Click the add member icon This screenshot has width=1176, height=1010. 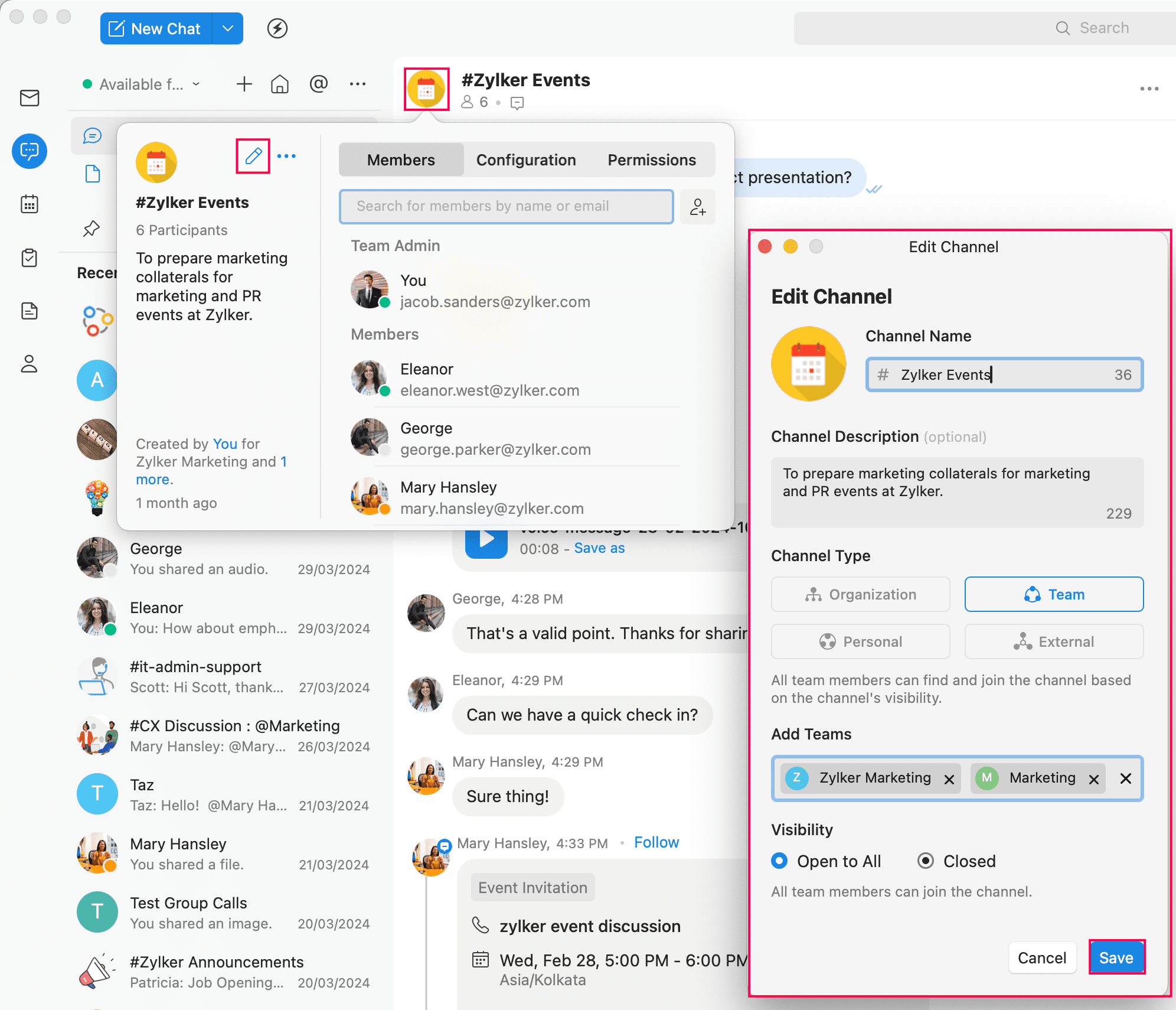point(698,207)
